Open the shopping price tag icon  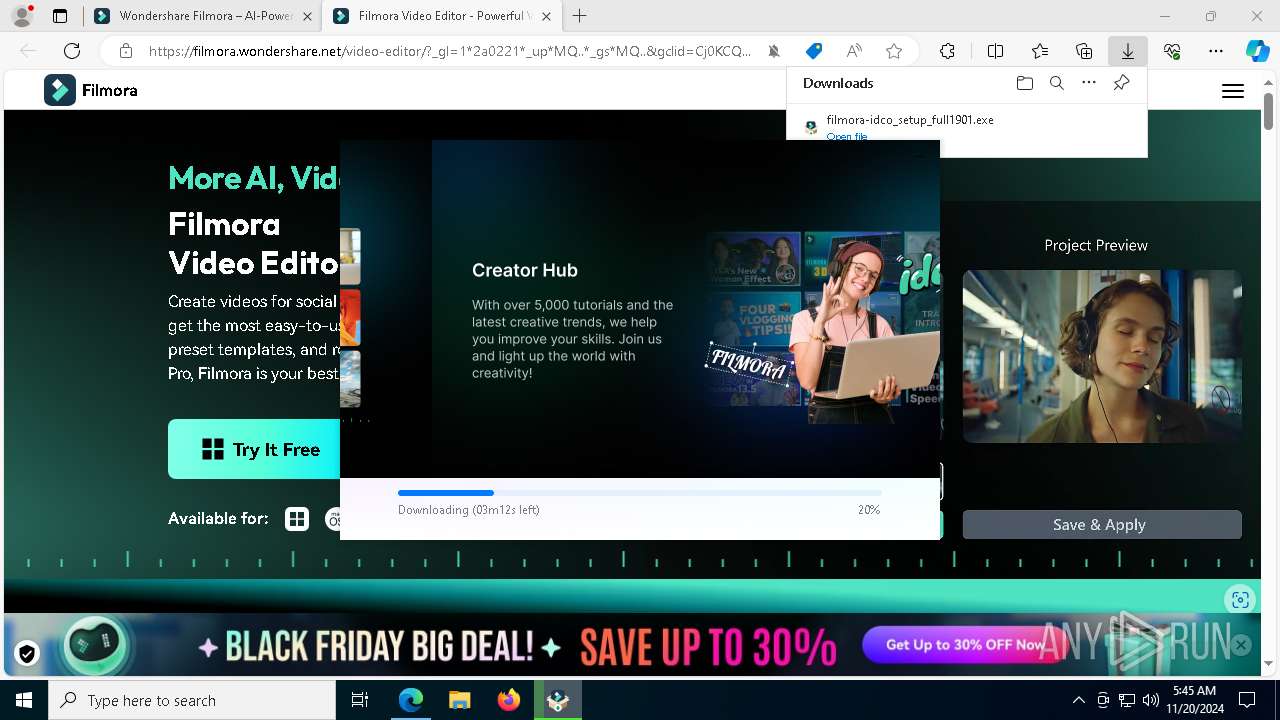coord(814,51)
